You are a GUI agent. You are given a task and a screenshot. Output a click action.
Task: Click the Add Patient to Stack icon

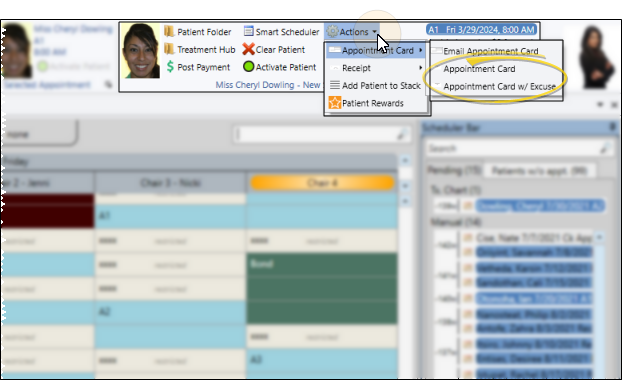point(335,85)
